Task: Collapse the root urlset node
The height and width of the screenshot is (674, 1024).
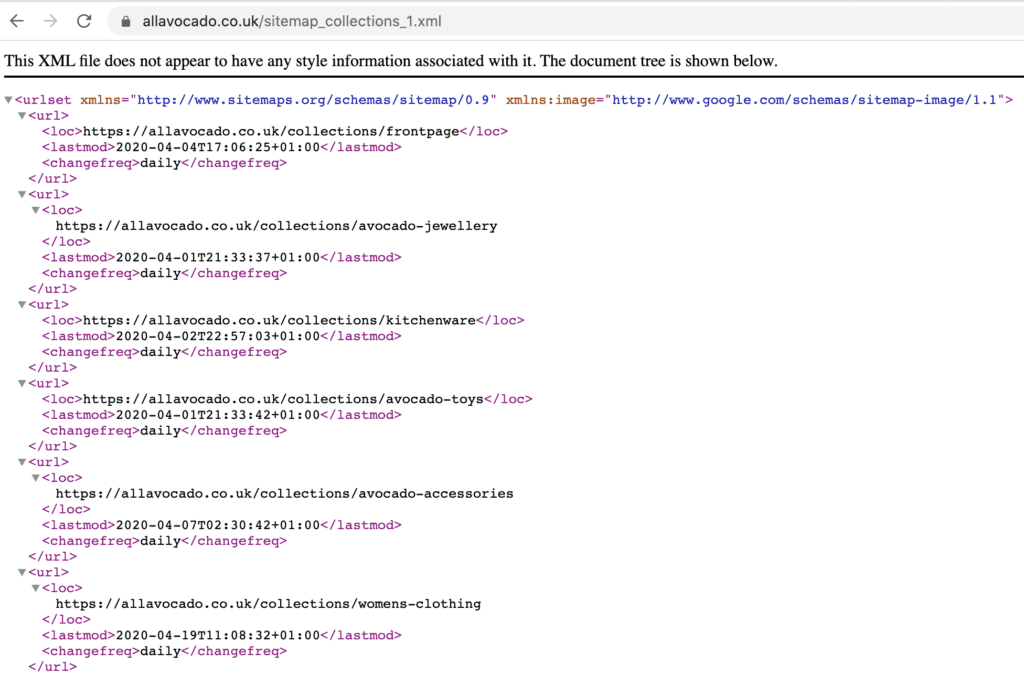Action: point(8,99)
